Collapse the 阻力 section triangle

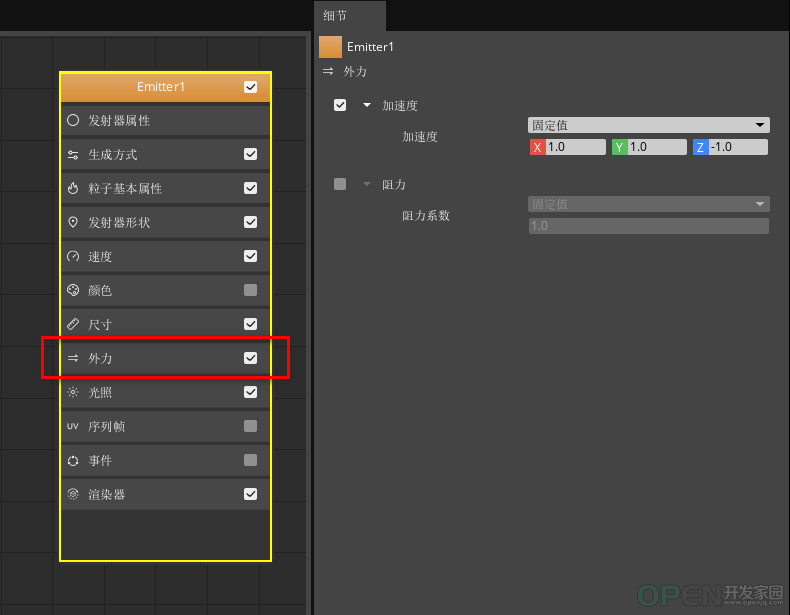(367, 184)
